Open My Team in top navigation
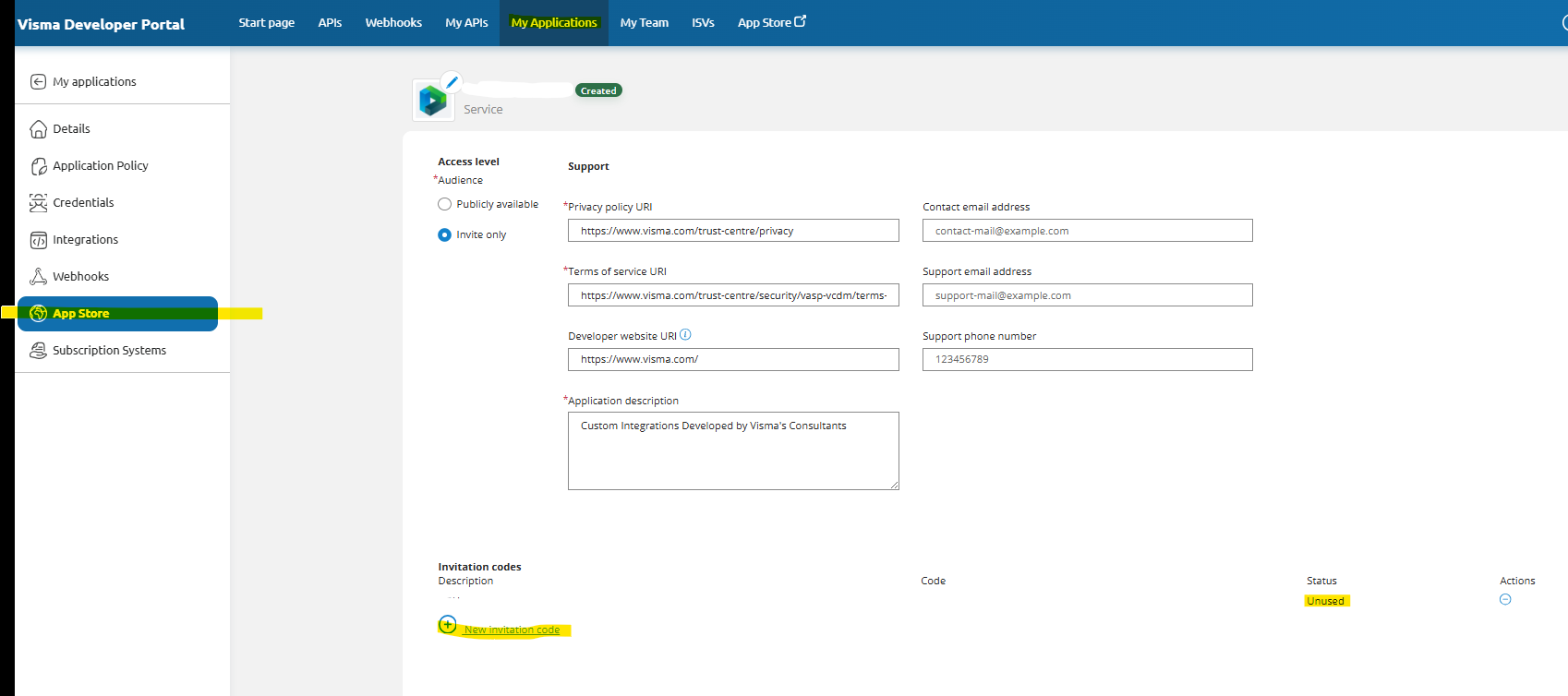The image size is (1568, 696). (x=644, y=22)
